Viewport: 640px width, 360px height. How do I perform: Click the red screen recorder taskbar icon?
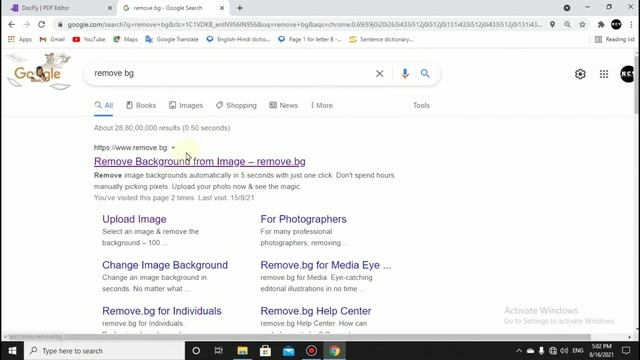pyautogui.click(x=311, y=351)
